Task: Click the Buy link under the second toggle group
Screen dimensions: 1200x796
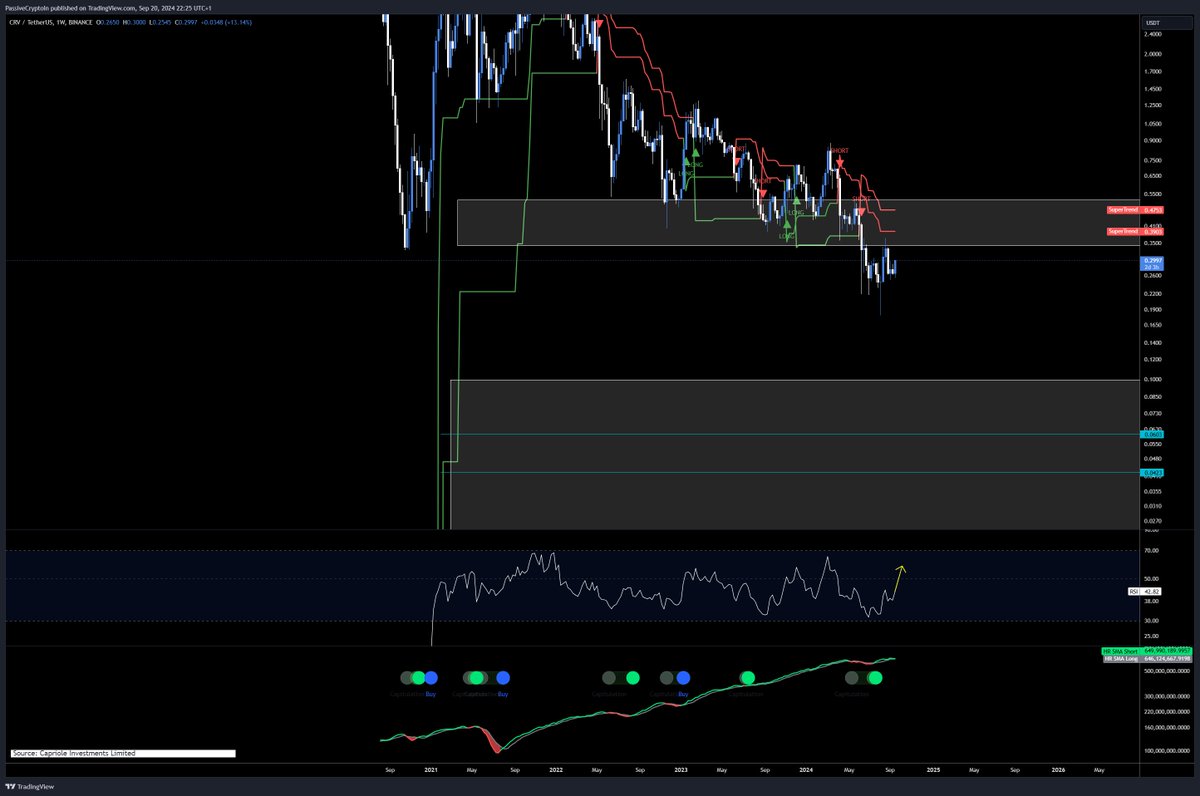Action: coord(503,692)
